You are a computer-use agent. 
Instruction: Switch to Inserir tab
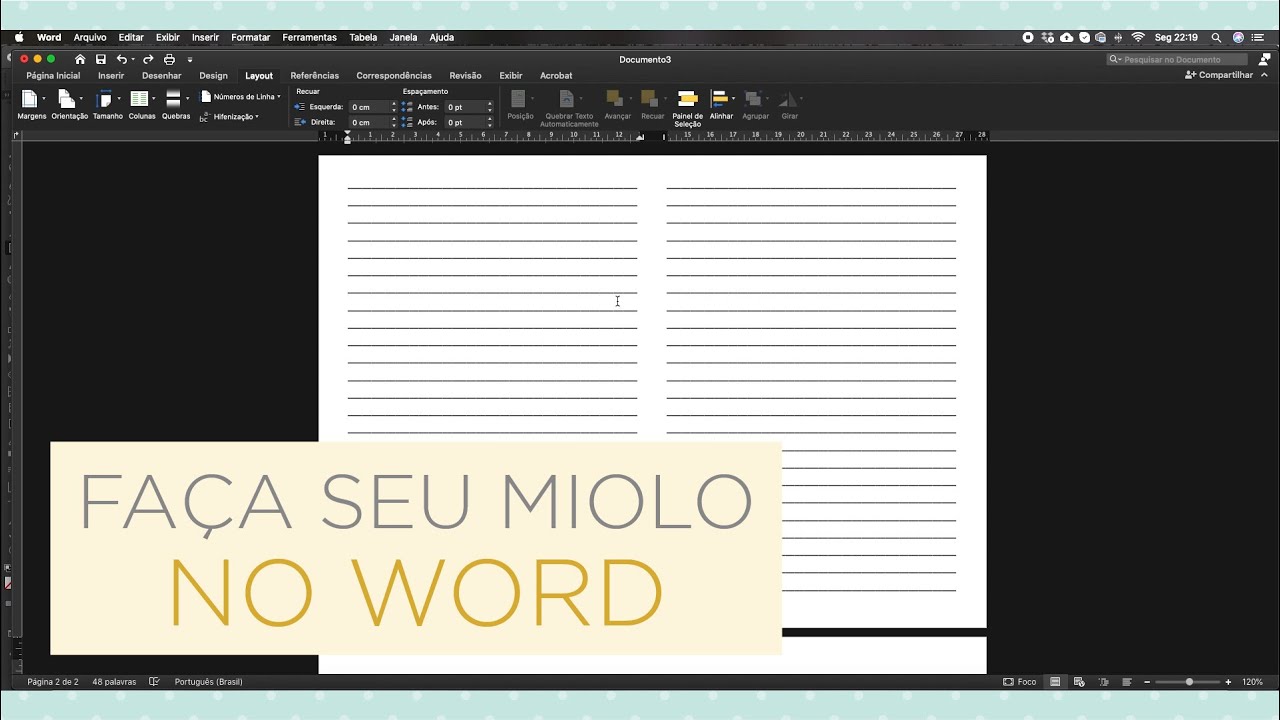pyautogui.click(x=111, y=76)
